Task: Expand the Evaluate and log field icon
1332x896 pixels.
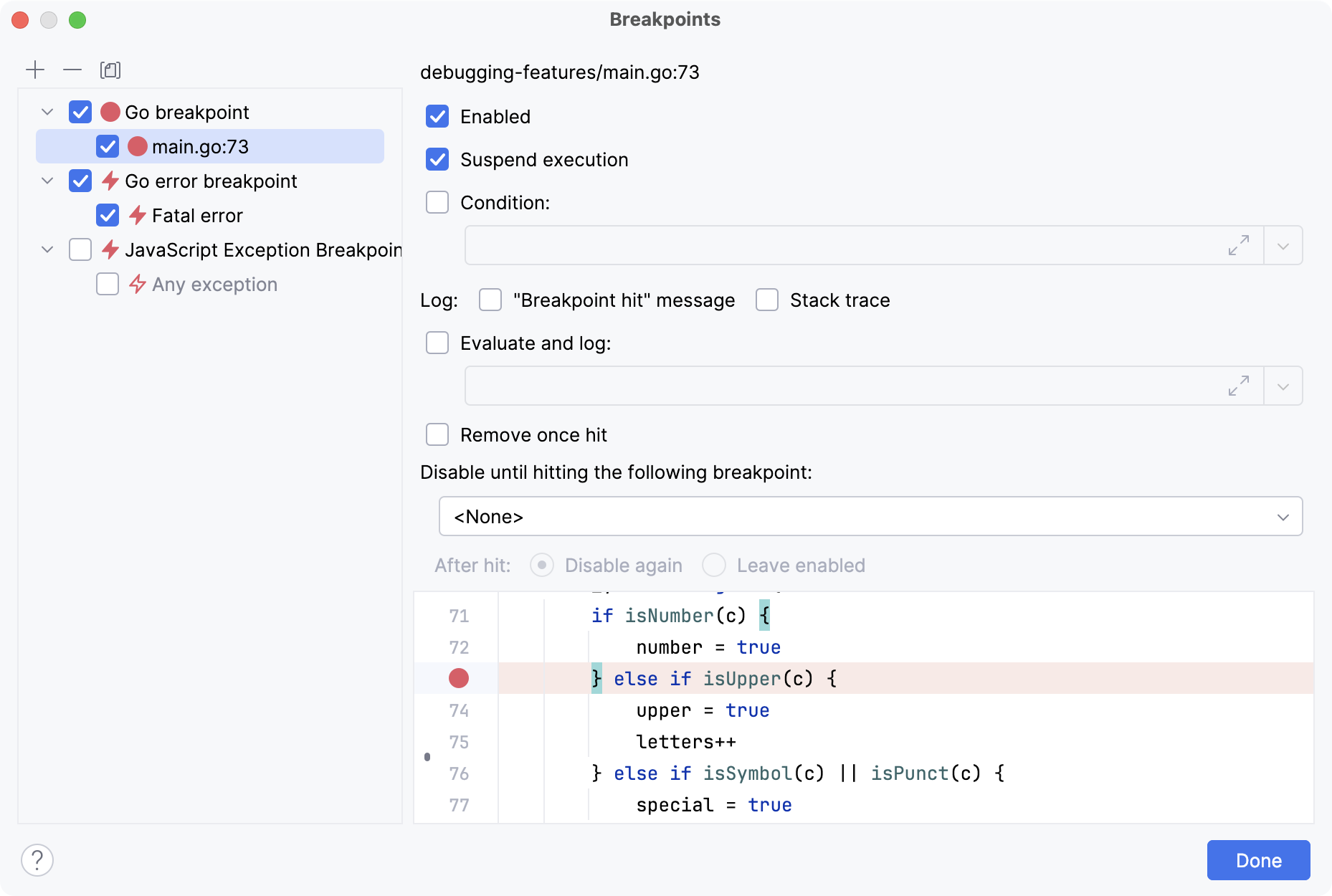Action: tap(1238, 386)
